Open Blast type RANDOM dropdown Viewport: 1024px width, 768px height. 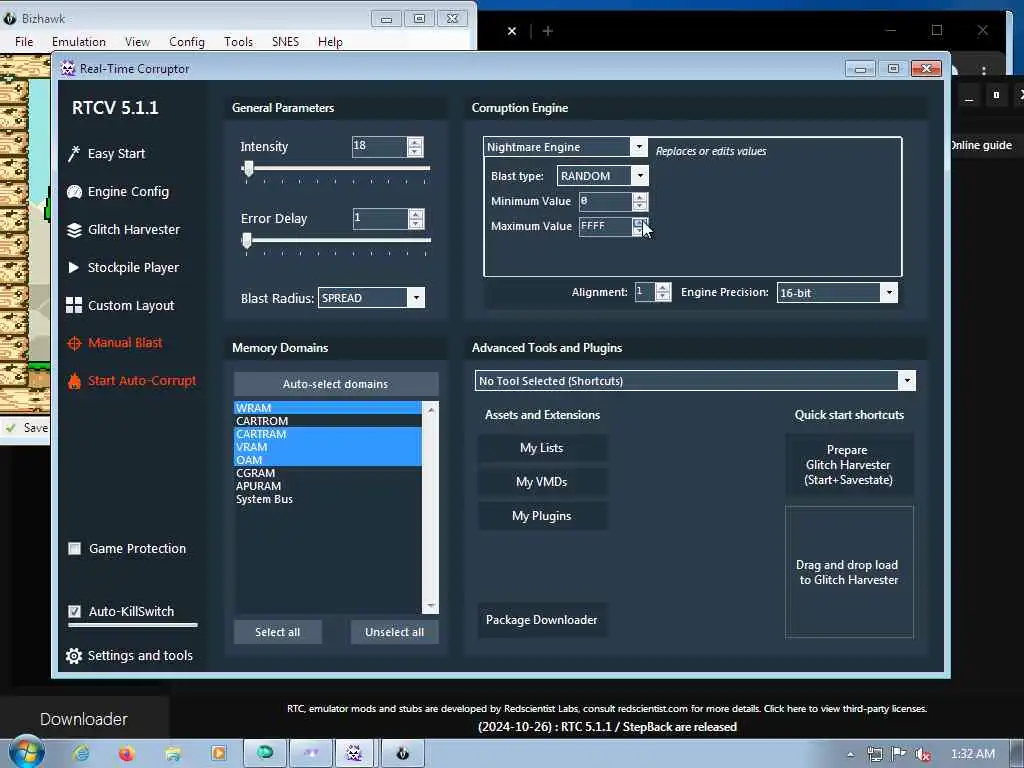coord(640,176)
